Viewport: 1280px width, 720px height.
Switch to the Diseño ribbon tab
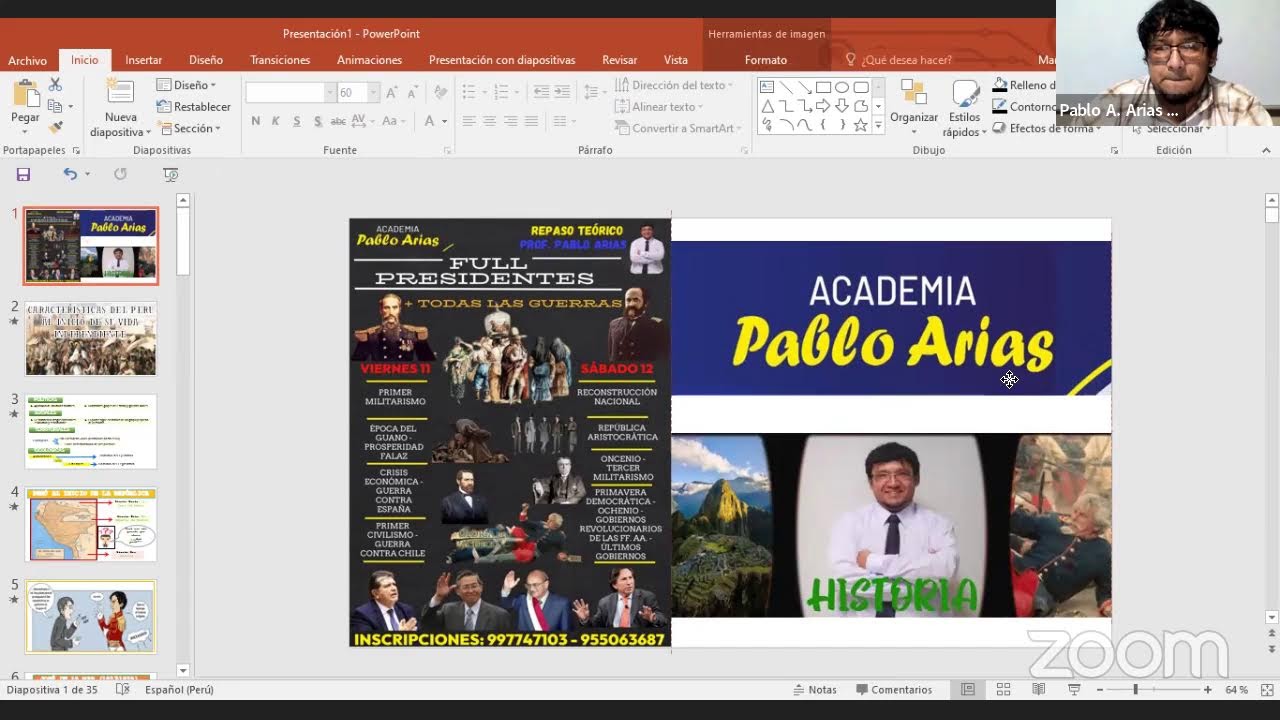[x=206, y=60]
